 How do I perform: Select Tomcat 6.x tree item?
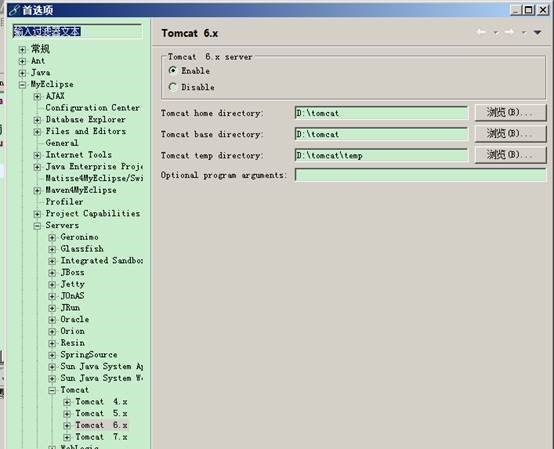101,425
